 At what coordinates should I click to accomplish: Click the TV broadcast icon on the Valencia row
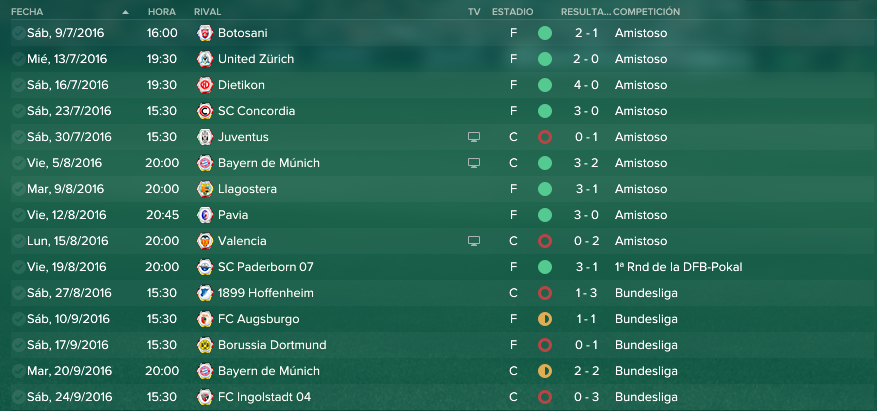pyautogui.click(x=474, y=241)
